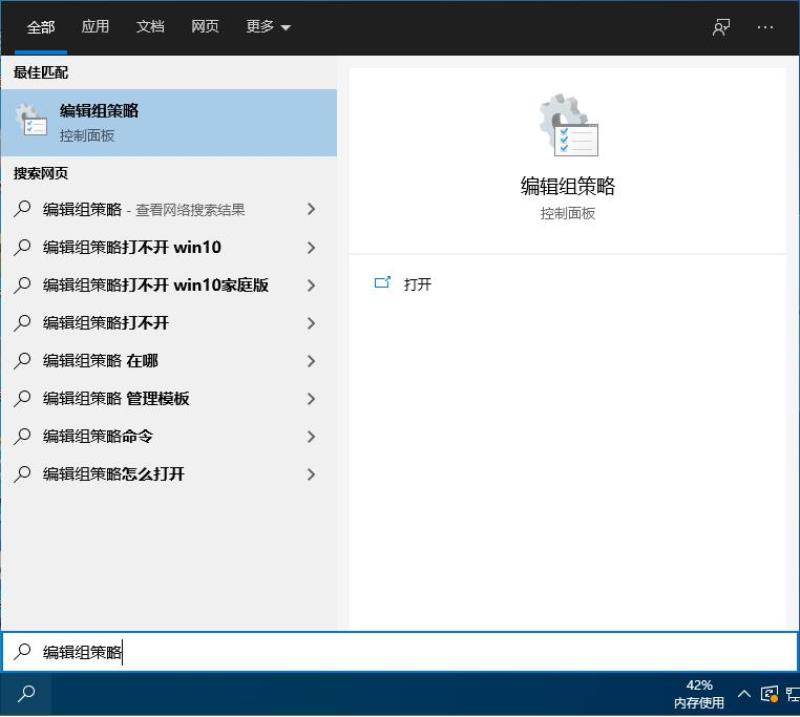
Task: Click the large 编辑组策略 gear icon in preview
Action: (x=568, y=125)
